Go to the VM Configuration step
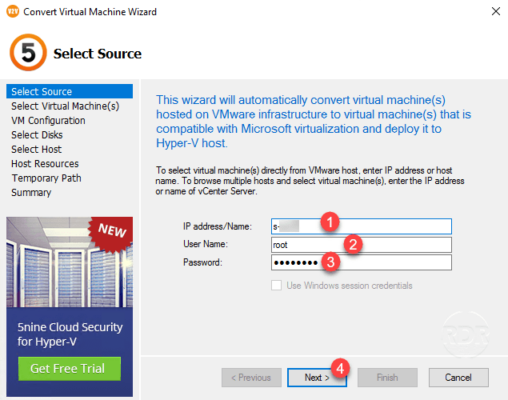Image resolution: width=508 pixels, height=400 pixels. pyautogui.click(x=48, y=120)
